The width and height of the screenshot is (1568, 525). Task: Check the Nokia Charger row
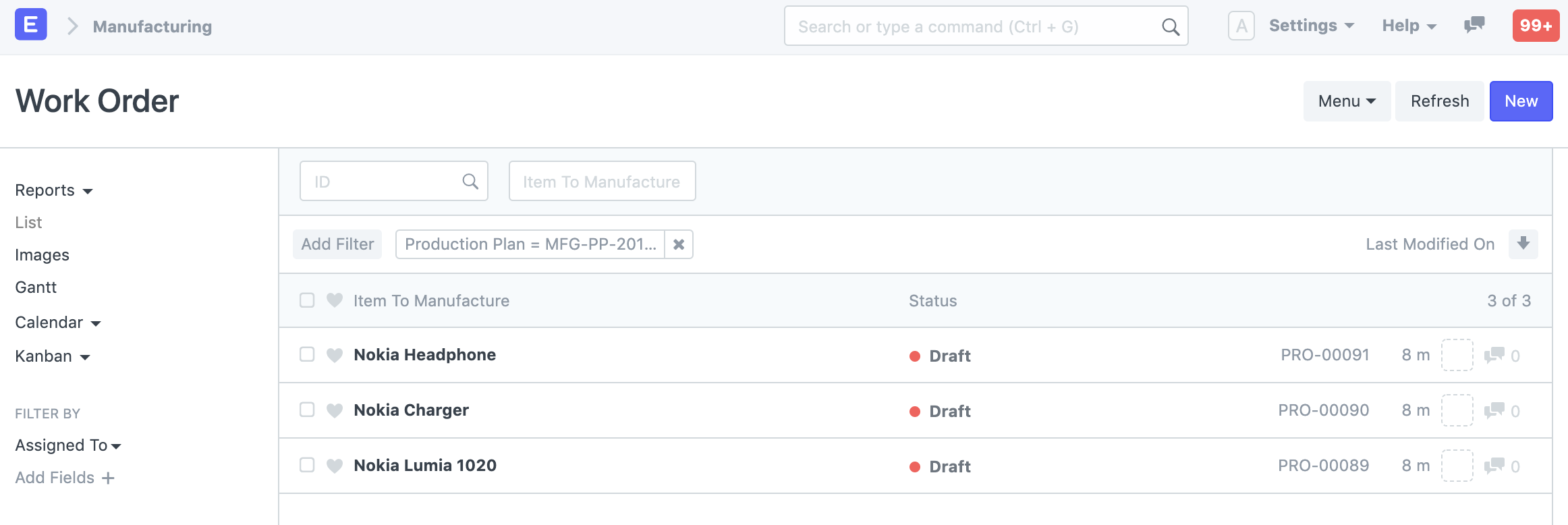(307, 410)
